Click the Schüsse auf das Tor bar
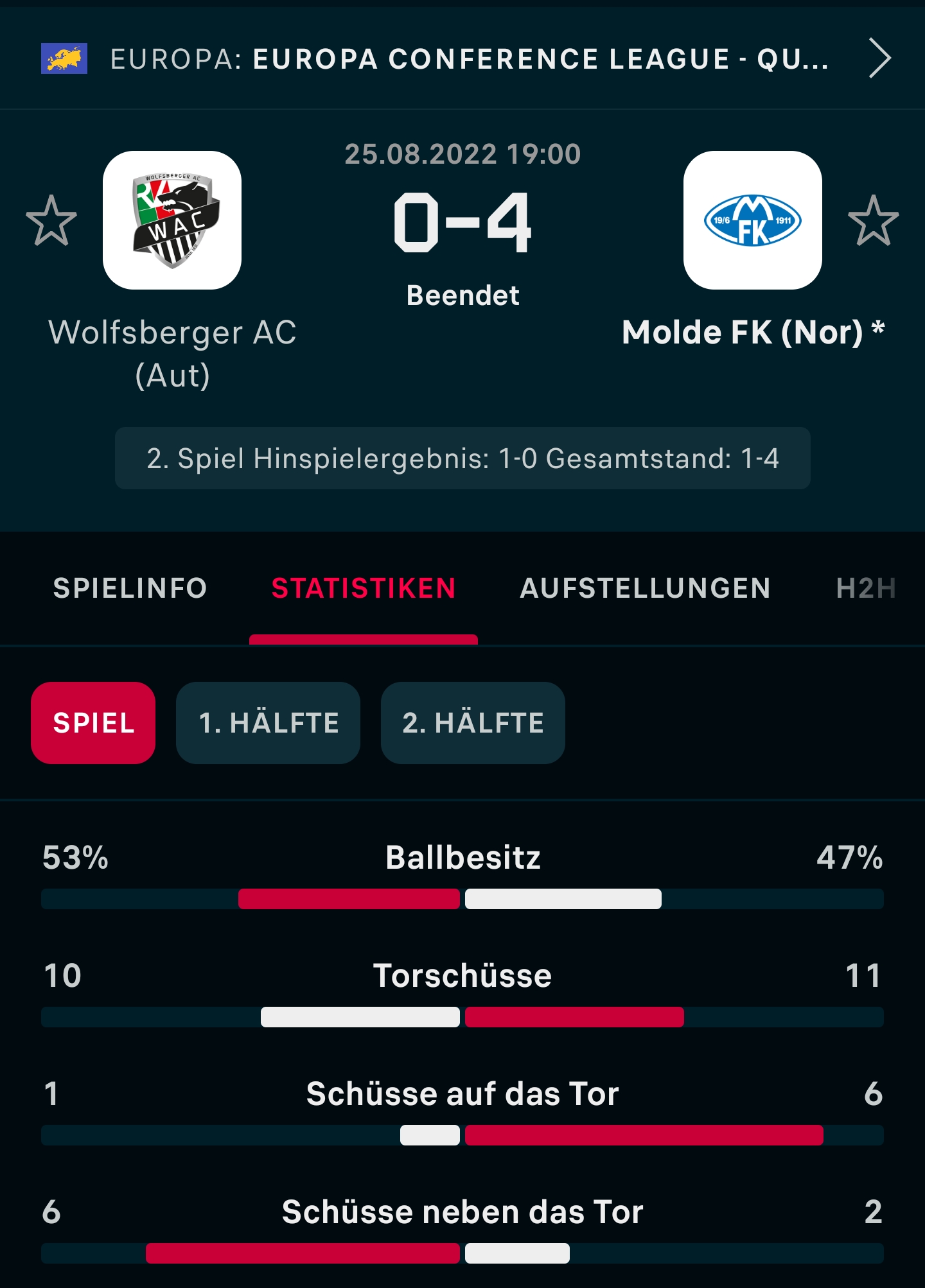This screenshot has width=925, height=1288. [463, 1135]
